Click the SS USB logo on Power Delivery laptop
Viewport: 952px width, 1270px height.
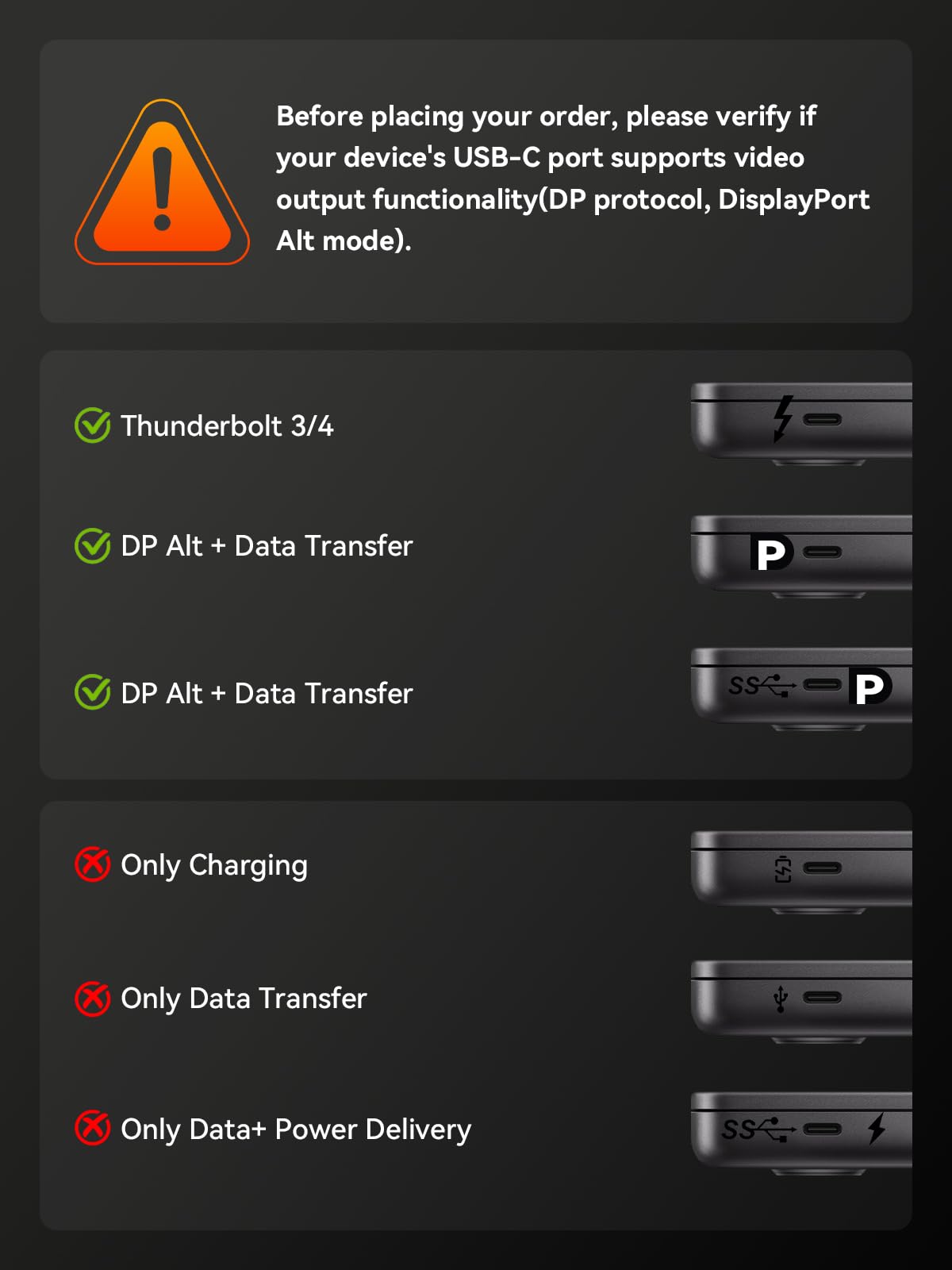point(758,1129)
